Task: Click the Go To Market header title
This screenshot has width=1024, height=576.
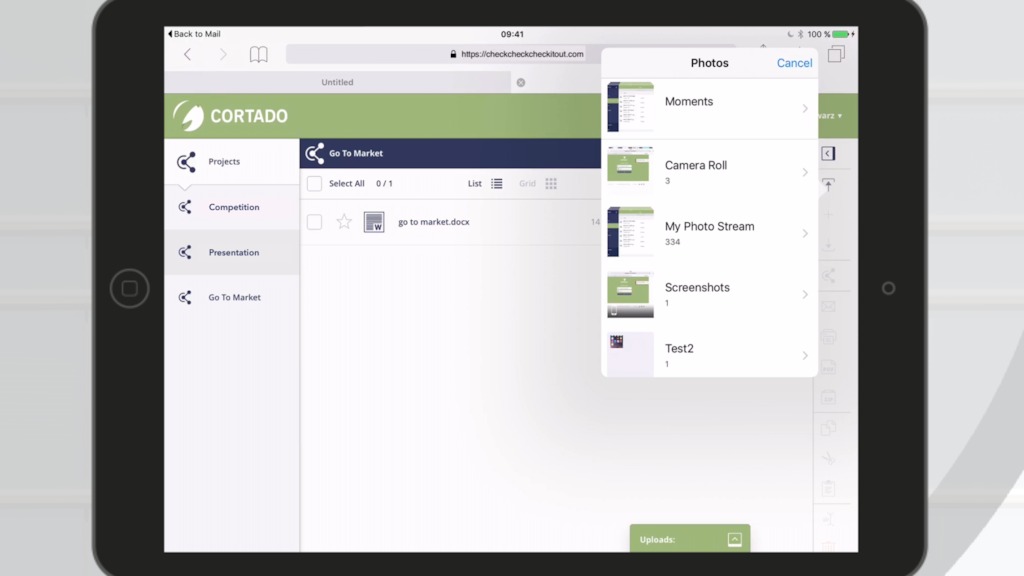Action: [x=356, y=153]
